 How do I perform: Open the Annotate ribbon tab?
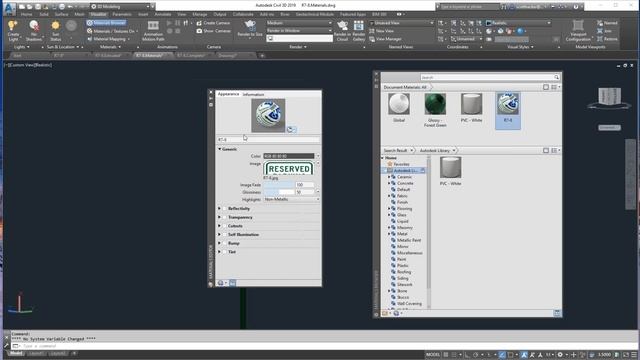coord(162,14)
